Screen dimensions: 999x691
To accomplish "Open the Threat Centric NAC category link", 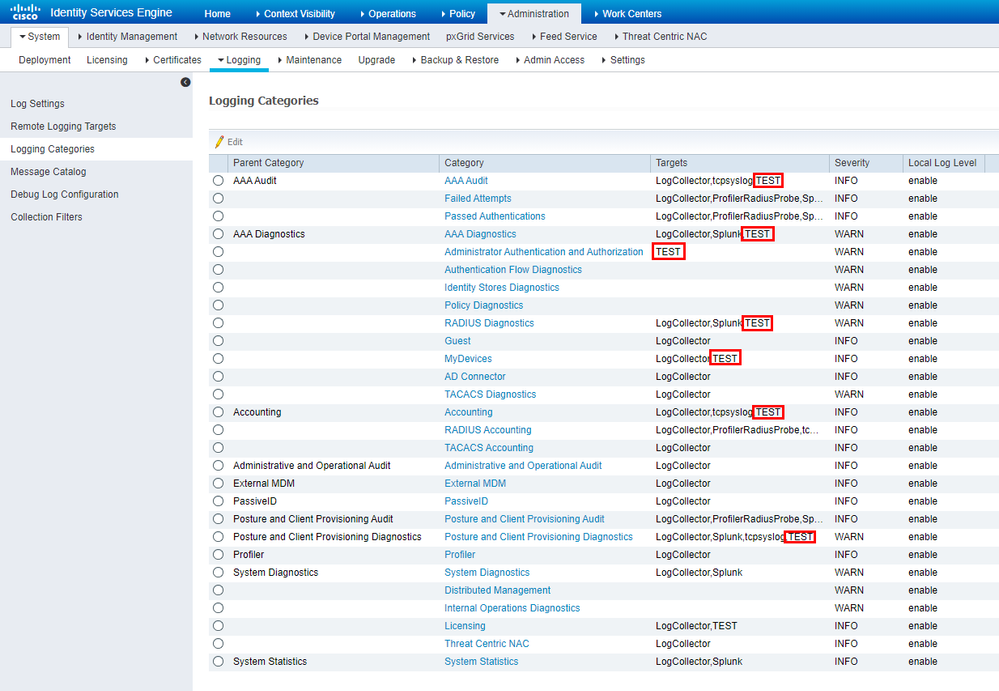I will coord(487,645).
